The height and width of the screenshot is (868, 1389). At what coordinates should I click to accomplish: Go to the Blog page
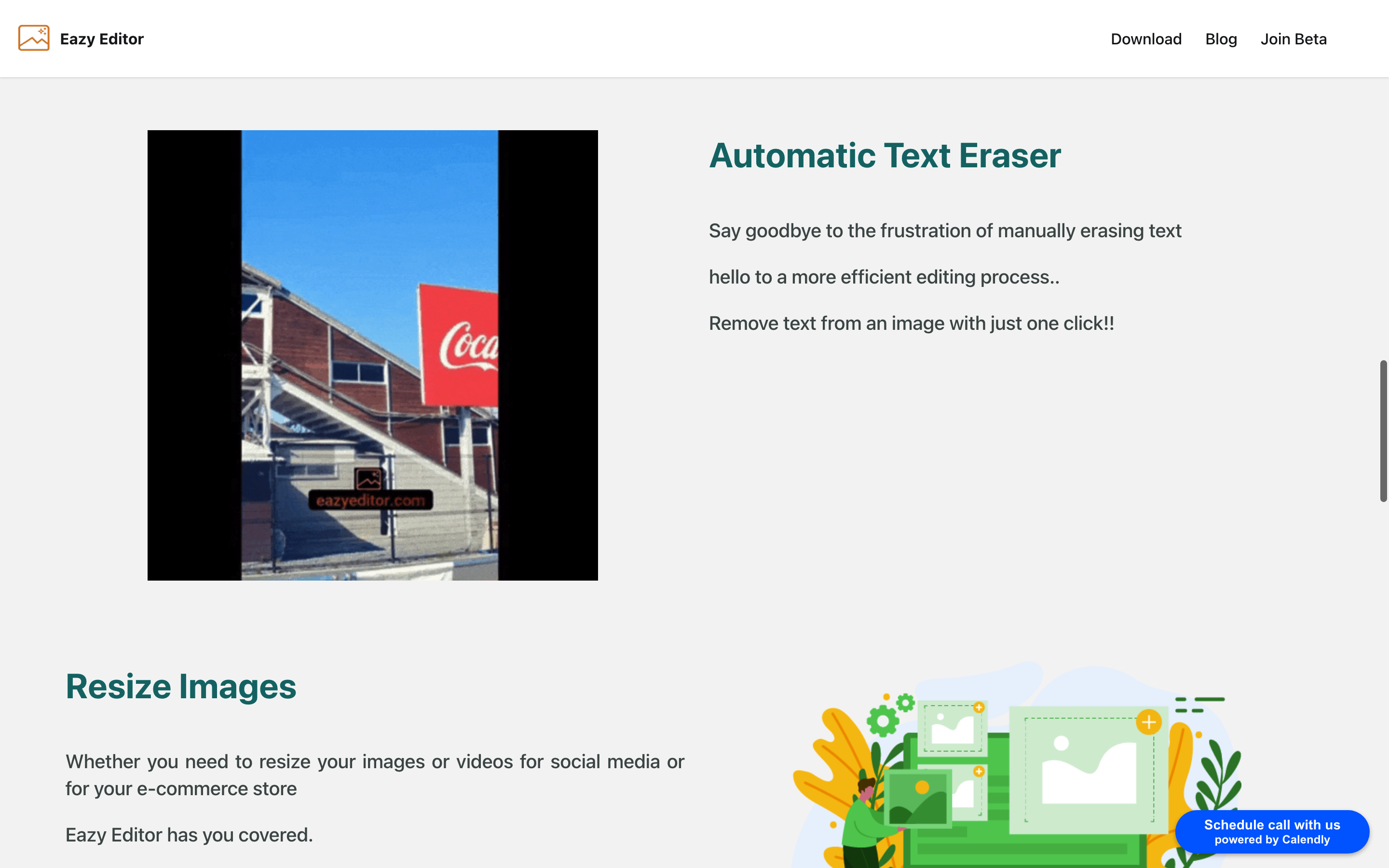(x=1221, y=39)
